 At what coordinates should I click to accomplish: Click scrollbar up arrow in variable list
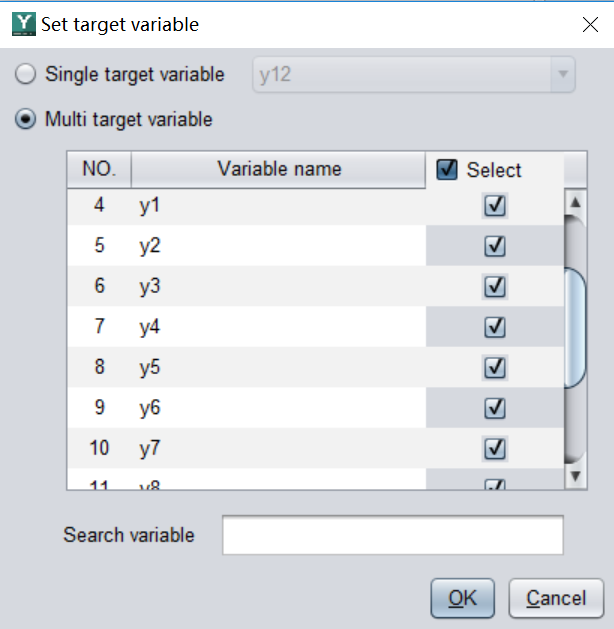coord(574,201)
